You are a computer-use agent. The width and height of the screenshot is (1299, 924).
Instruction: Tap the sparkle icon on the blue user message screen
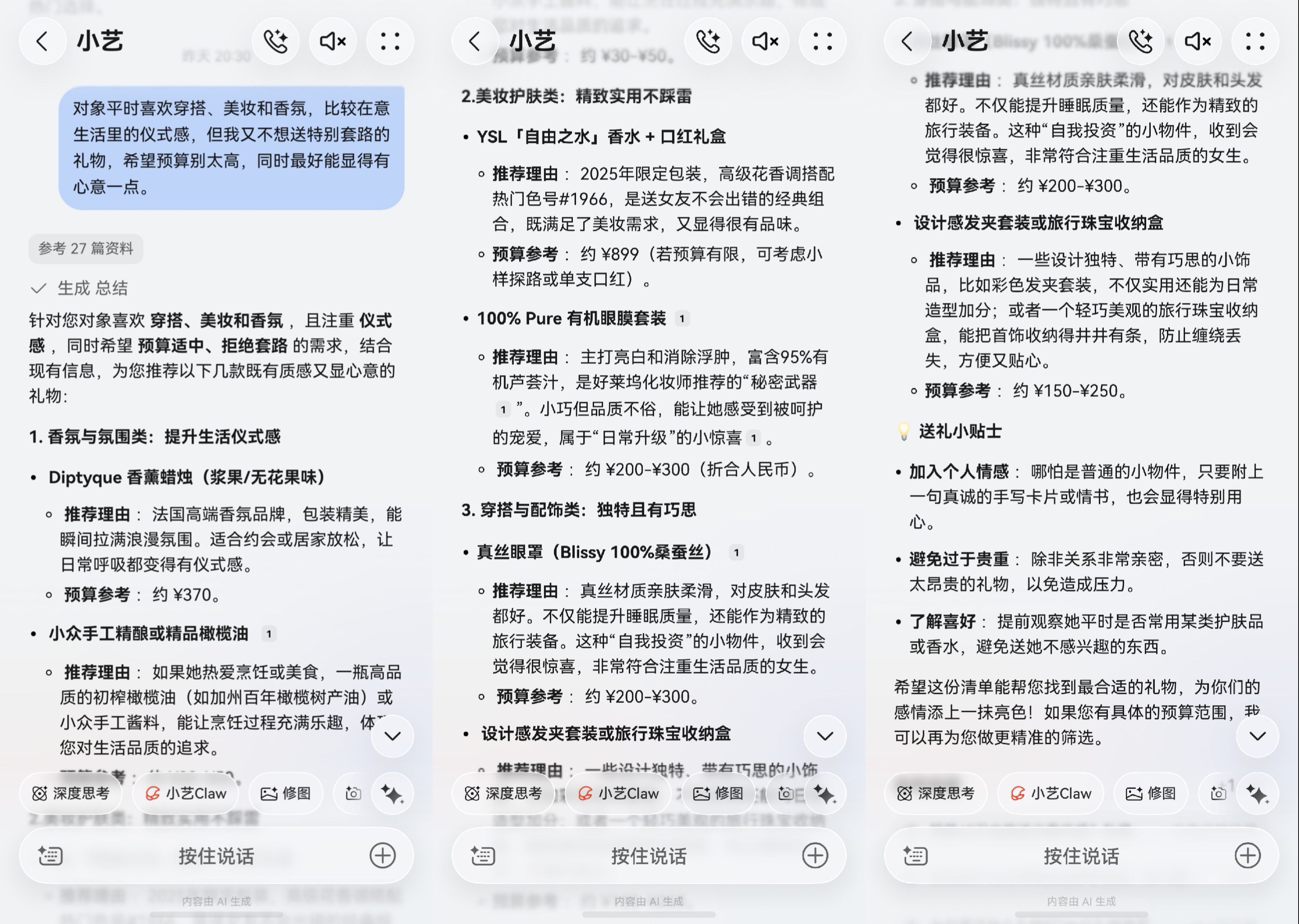tap(392, 793)
